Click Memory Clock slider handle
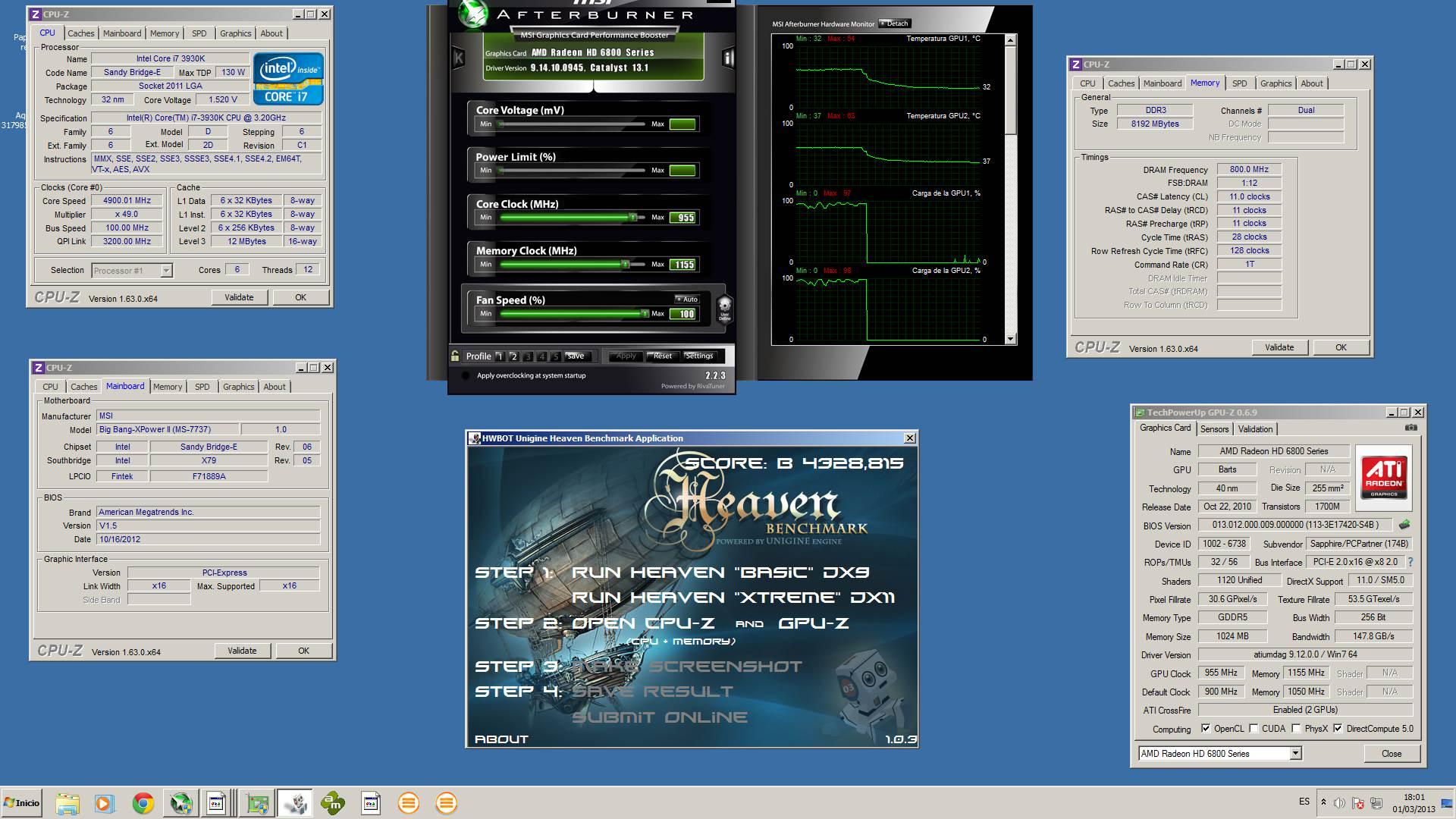1456x819 pixels. [626, 265]
